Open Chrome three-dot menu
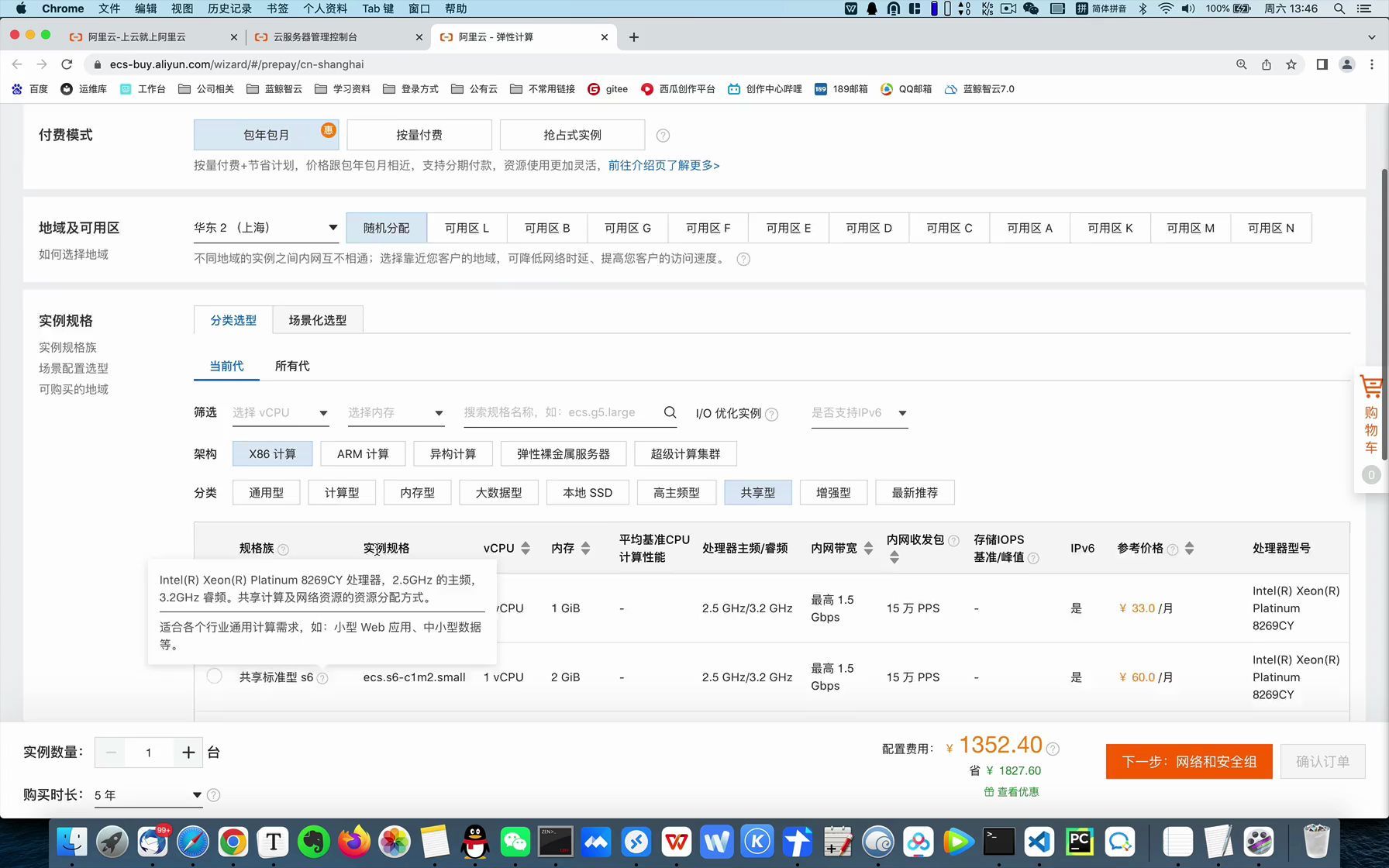The height and width of the screenshot is (868, 1389). [1372, 64]
